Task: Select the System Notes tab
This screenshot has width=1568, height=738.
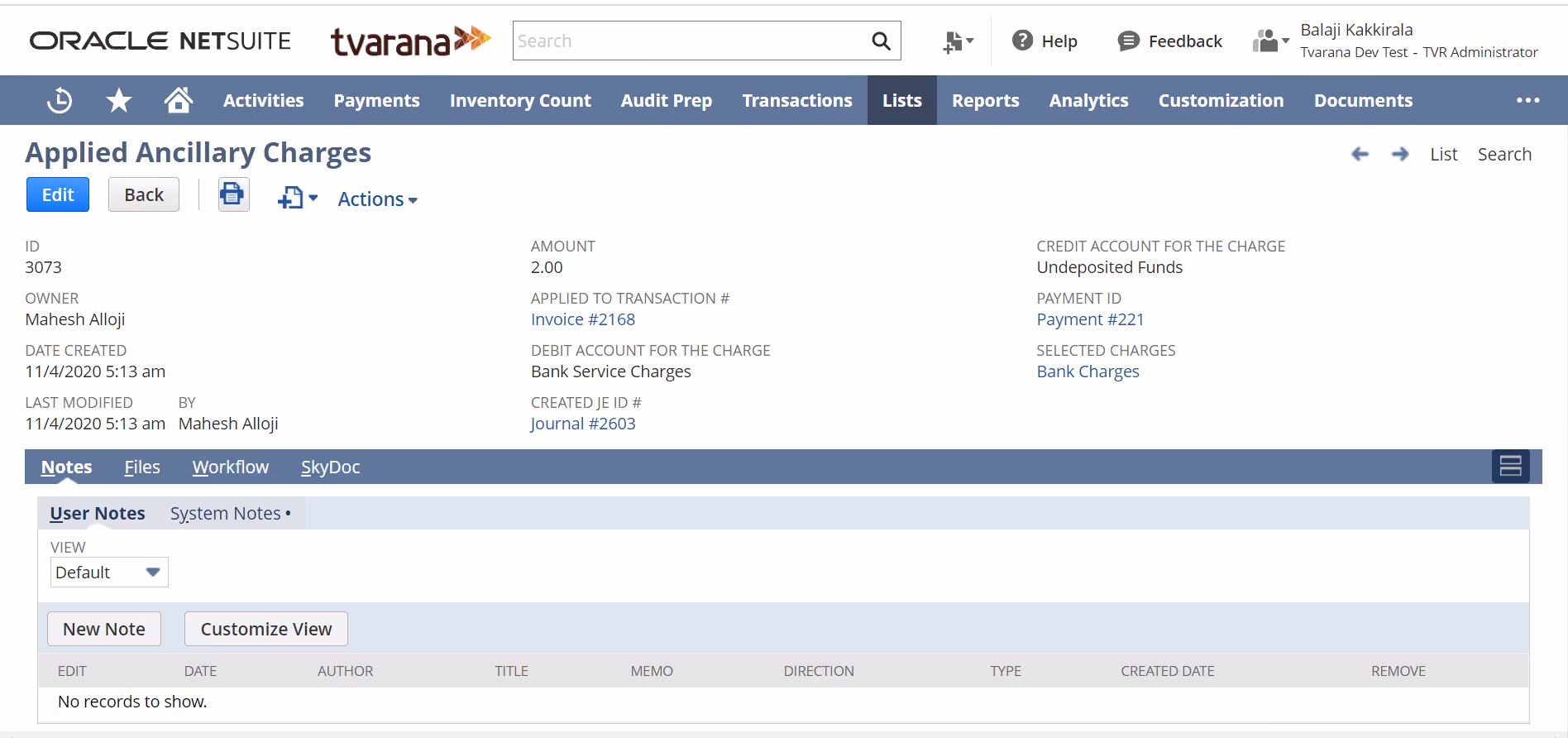Action: click(230, 513)
